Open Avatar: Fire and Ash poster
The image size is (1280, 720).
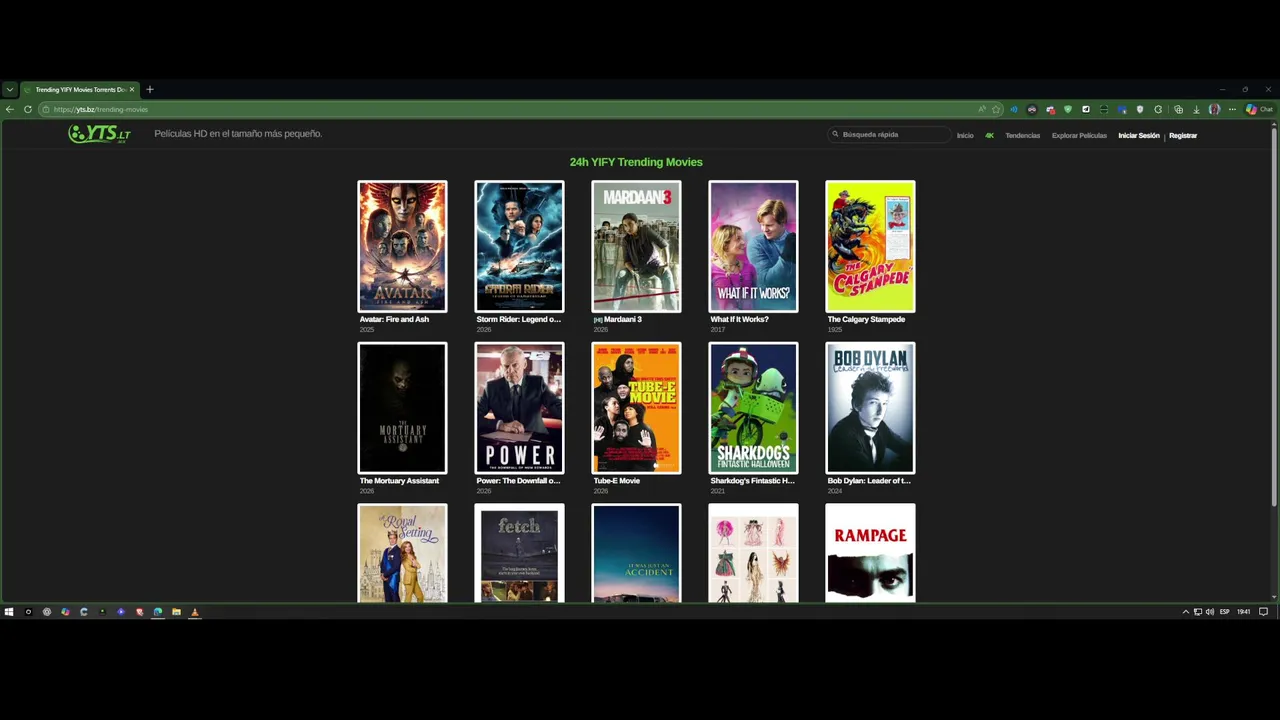click(x=402, y=246)
